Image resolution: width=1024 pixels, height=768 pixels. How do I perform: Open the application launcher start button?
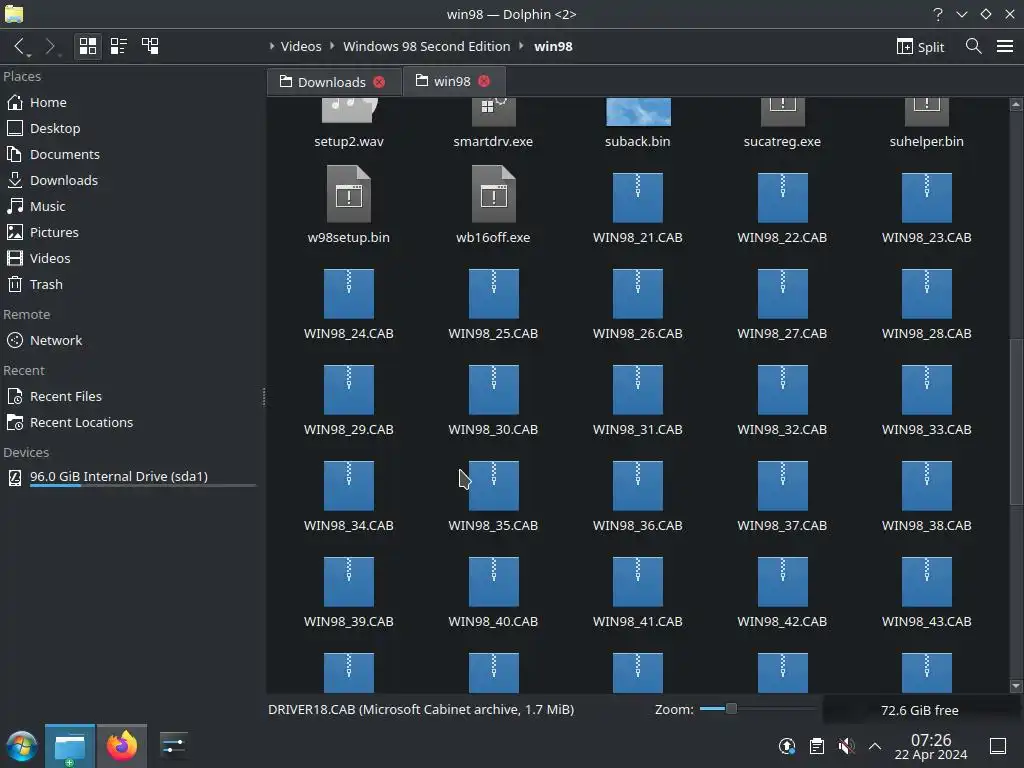pyautogui.click(x=22, y=746)
